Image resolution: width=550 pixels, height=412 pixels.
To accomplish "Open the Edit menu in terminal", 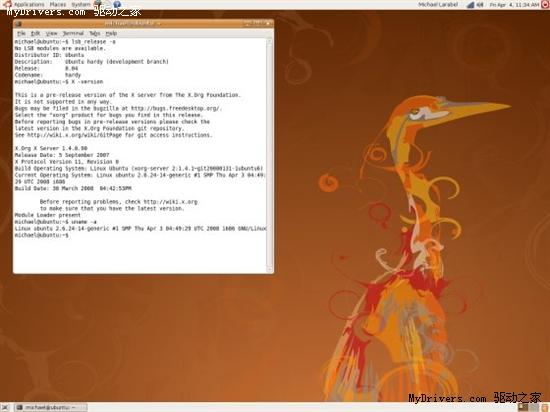I will (x=35, y=33).
